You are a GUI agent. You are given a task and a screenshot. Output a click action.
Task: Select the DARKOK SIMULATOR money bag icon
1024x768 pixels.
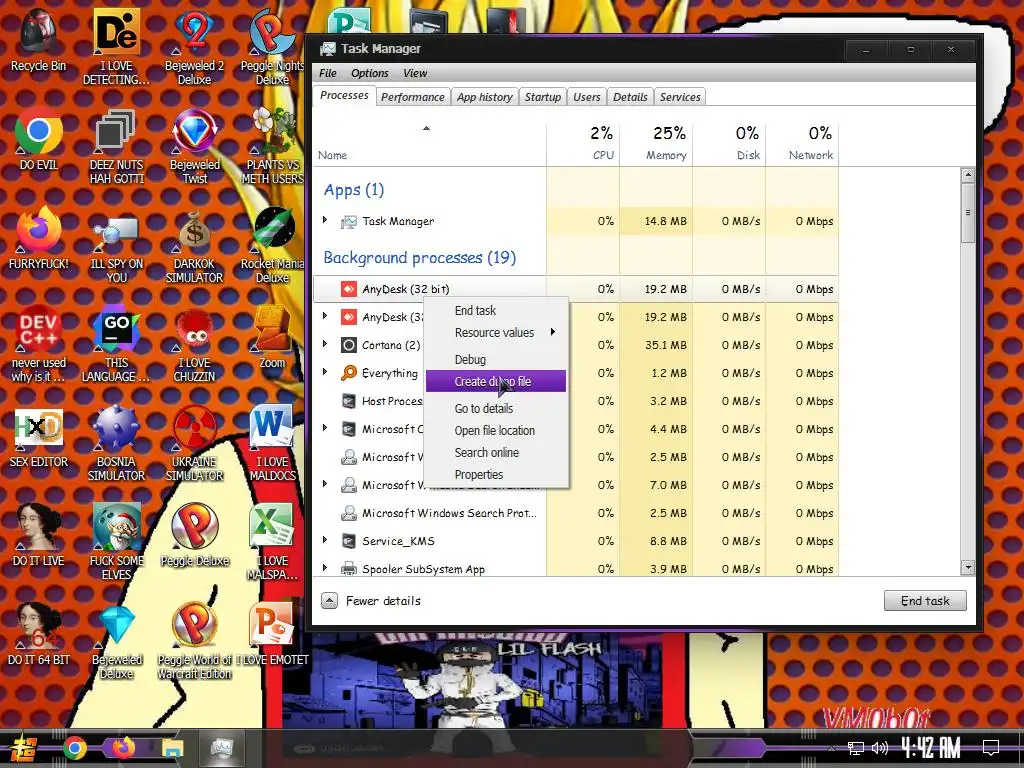194,246
